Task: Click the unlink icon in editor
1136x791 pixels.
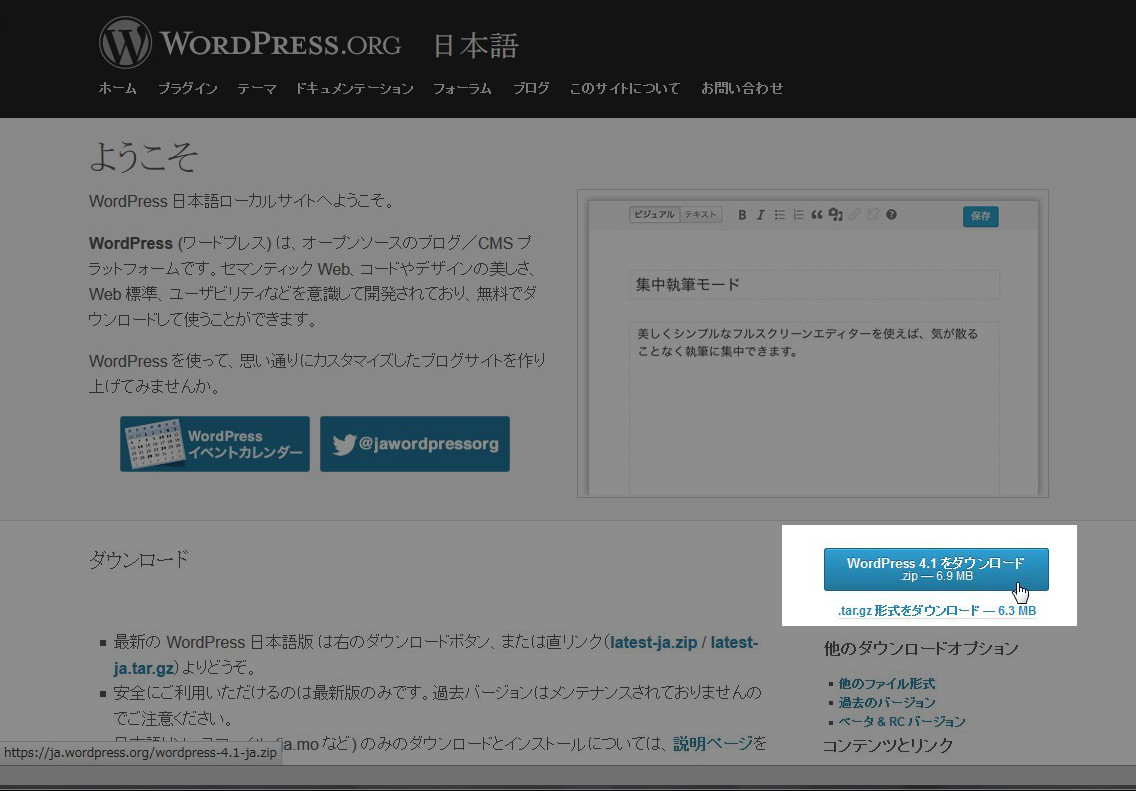Action: pyautogui.click(x=873, y=214)
